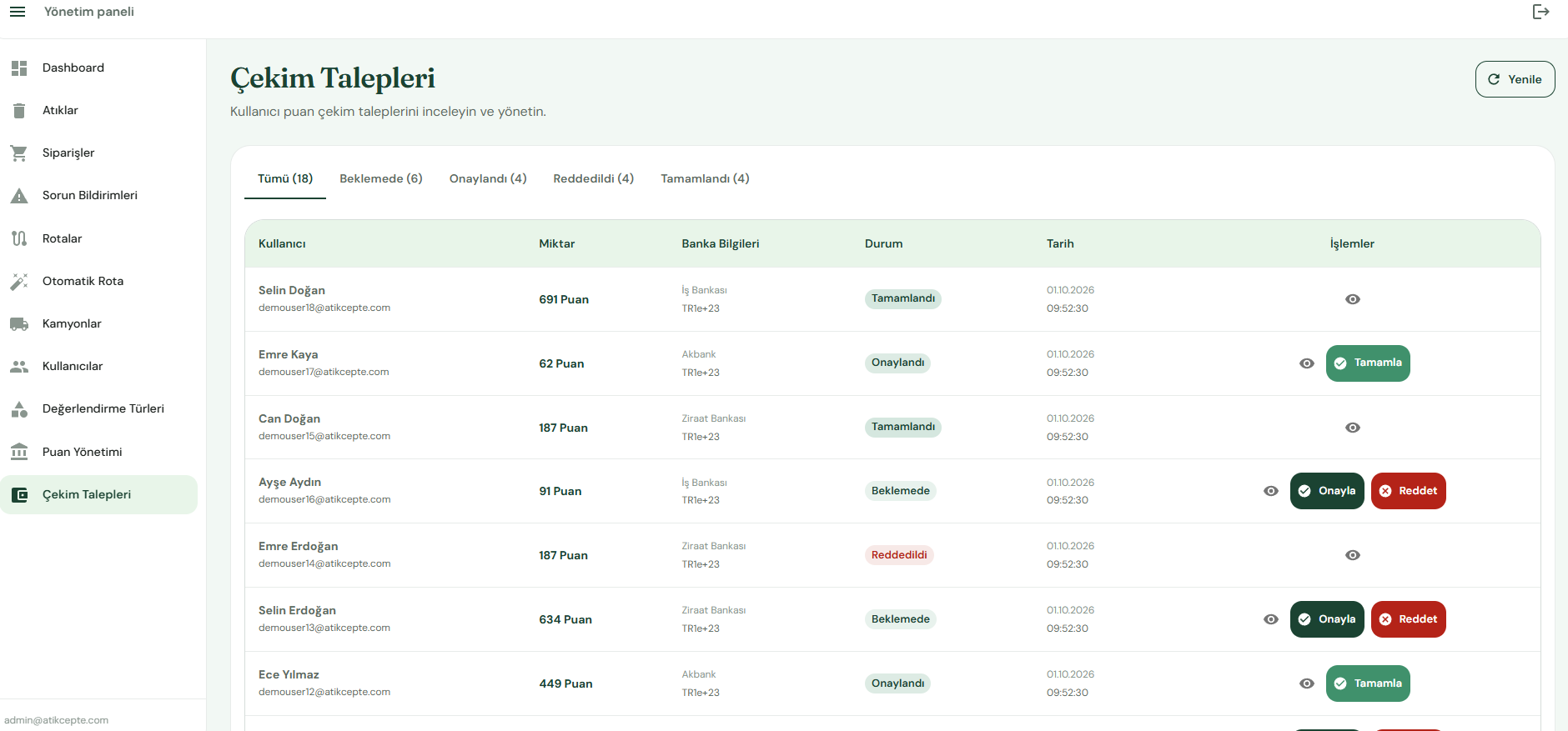The height and width of the screenshot is (731, 1568).
Task: Switch to Tümü (18) tab
Action: 285,178
